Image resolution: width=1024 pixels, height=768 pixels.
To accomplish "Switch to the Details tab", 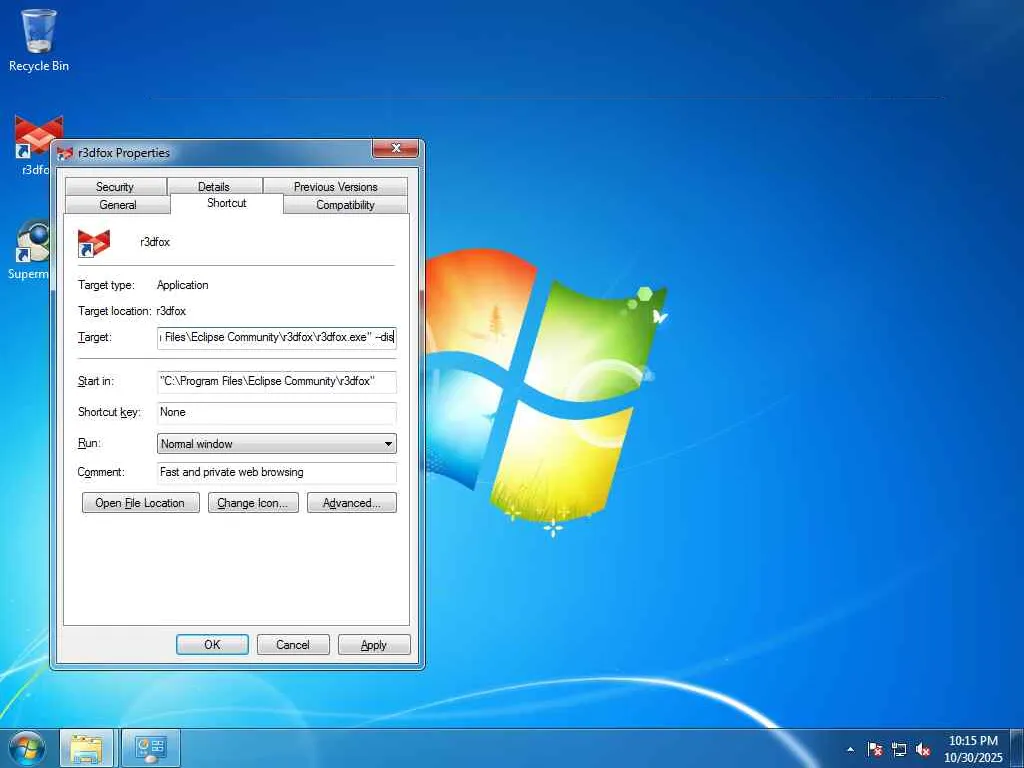I will pos(214,187).
